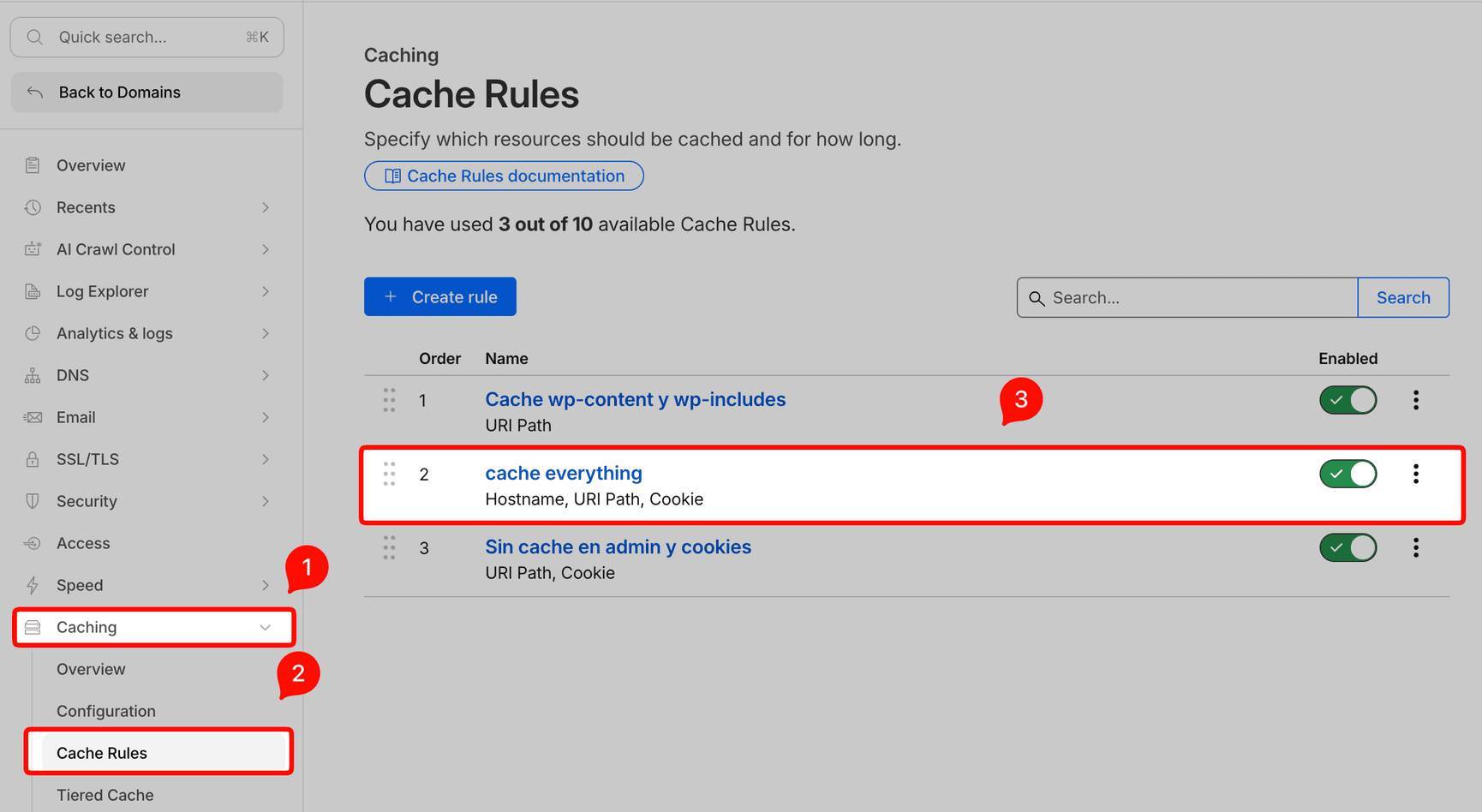Disable the Cache wp-content y wp-includes rule
Screen dimensions: 1482x812
coord(1348,400)
